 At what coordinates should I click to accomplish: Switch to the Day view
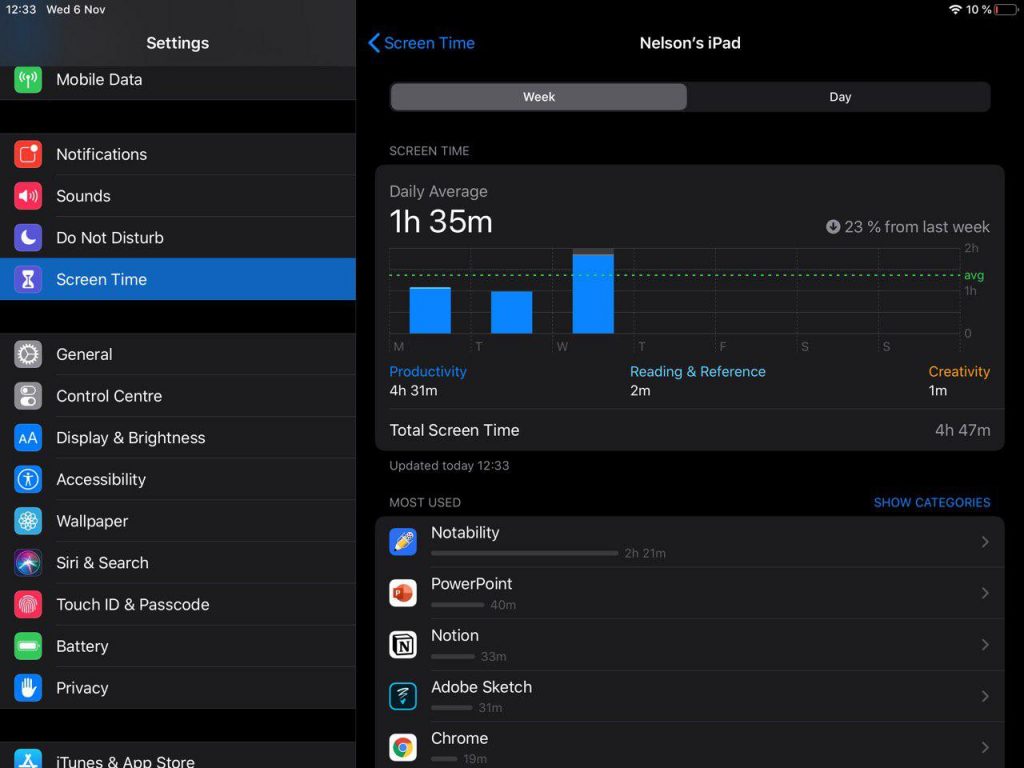(840, 97)
